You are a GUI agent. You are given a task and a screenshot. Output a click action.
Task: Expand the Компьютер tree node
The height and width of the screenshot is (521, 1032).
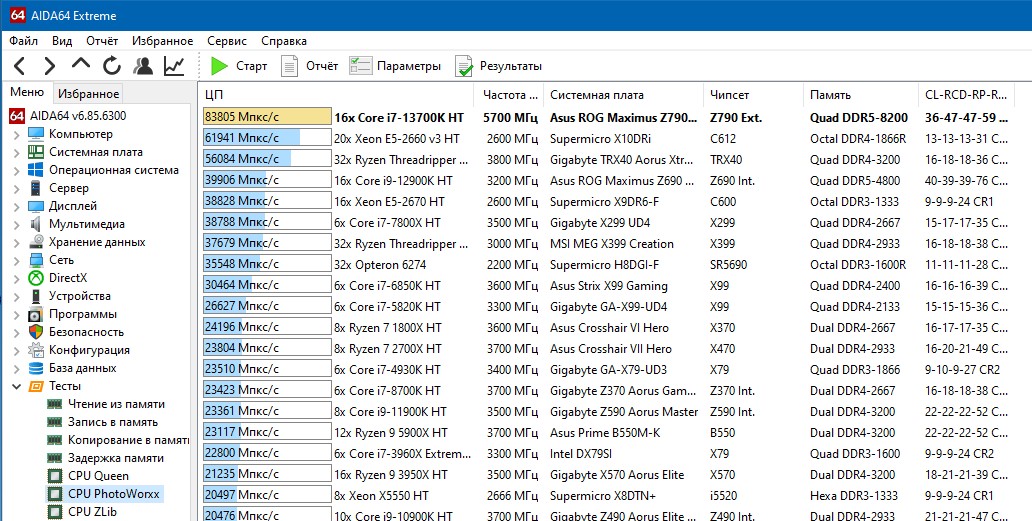[x=16, y=134]
